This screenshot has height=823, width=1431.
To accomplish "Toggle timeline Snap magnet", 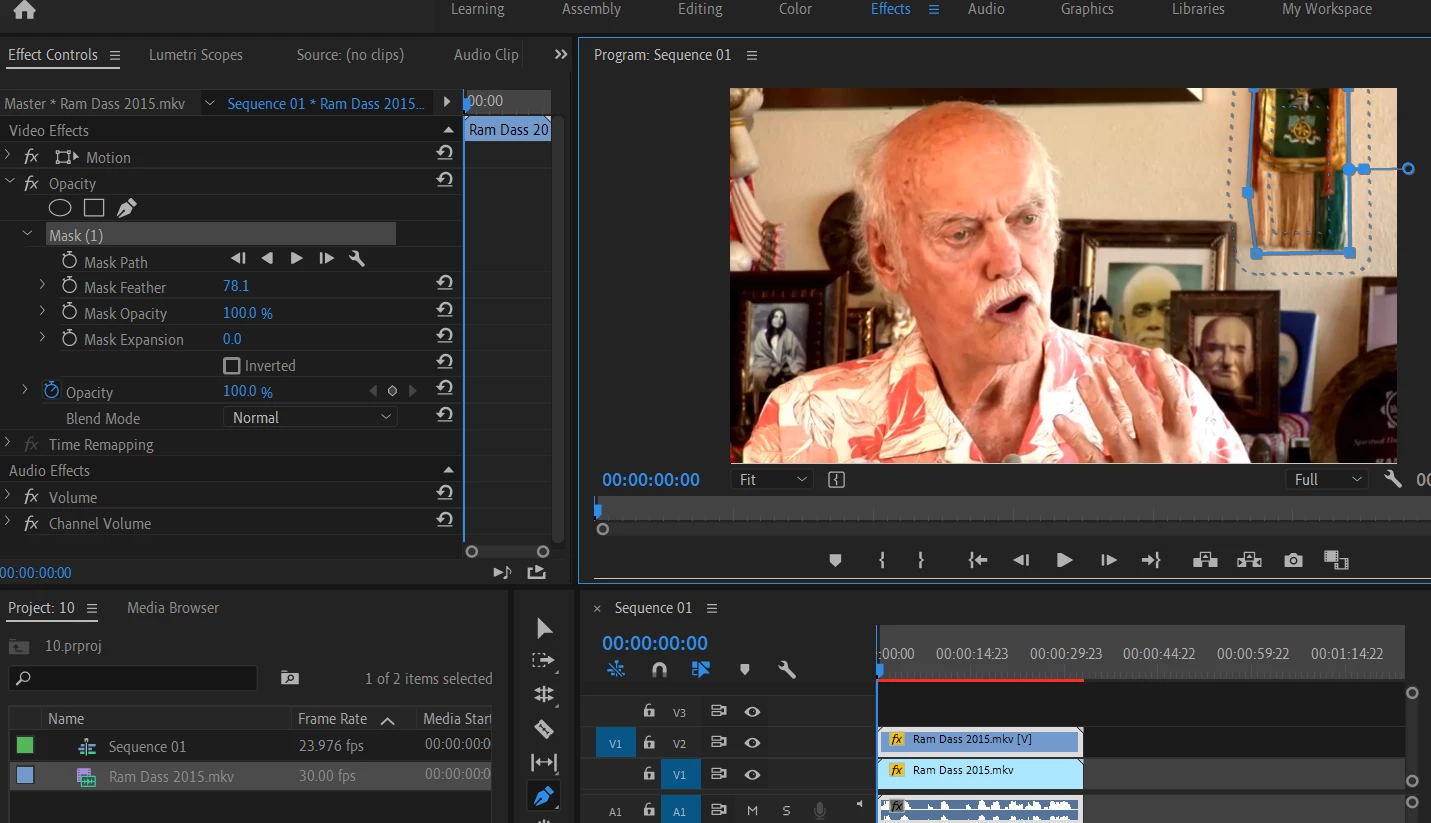I will [x=659, y=669].
